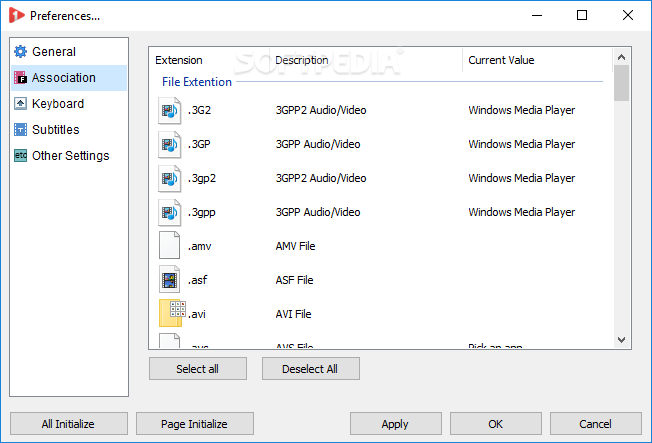Image resolution: width=652 pixels, height=443 pixels.
Task: Select the .amv extension text
Action: pyautogui.click(x=200, y=246)
